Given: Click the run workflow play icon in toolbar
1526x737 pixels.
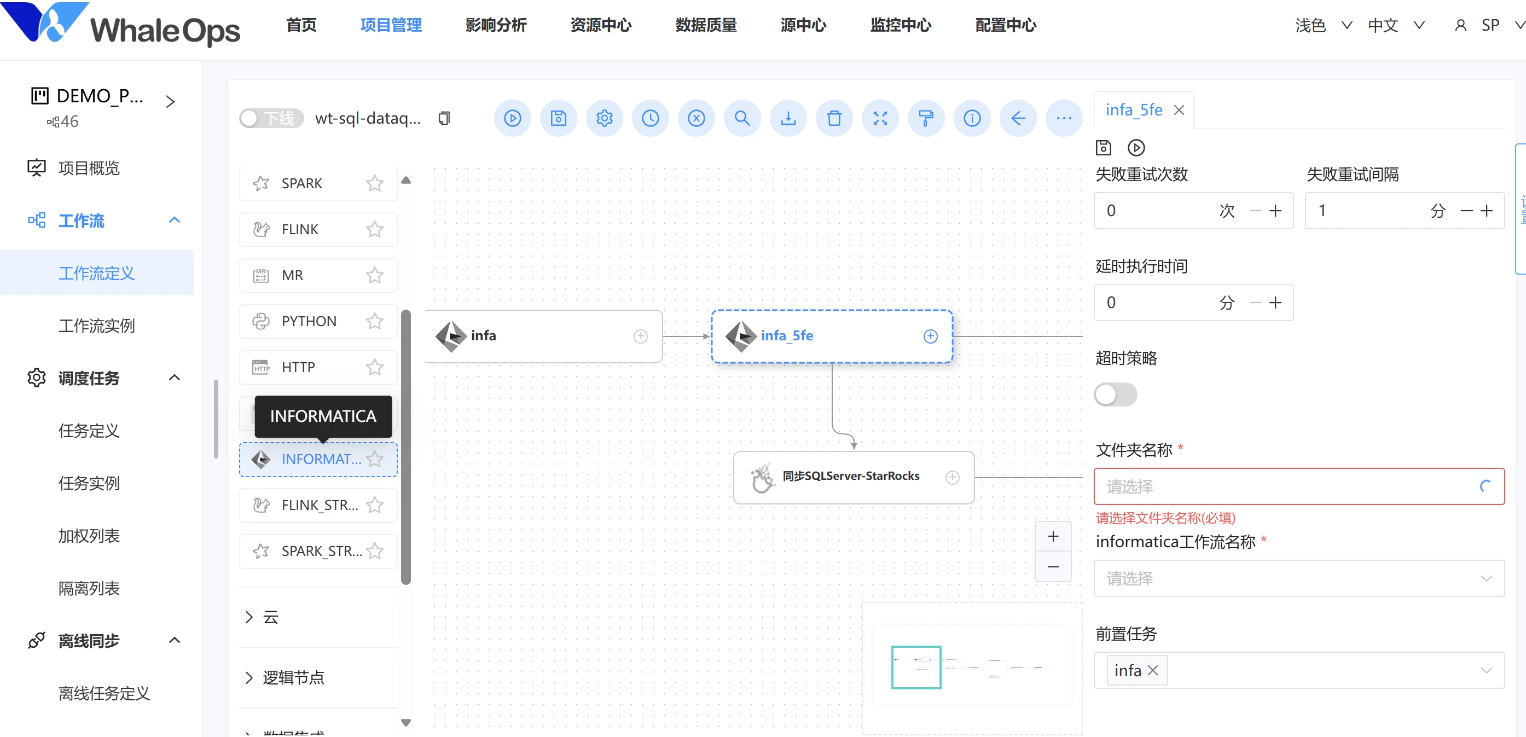Looking at the screenshot, I should (x=512, y=118).
